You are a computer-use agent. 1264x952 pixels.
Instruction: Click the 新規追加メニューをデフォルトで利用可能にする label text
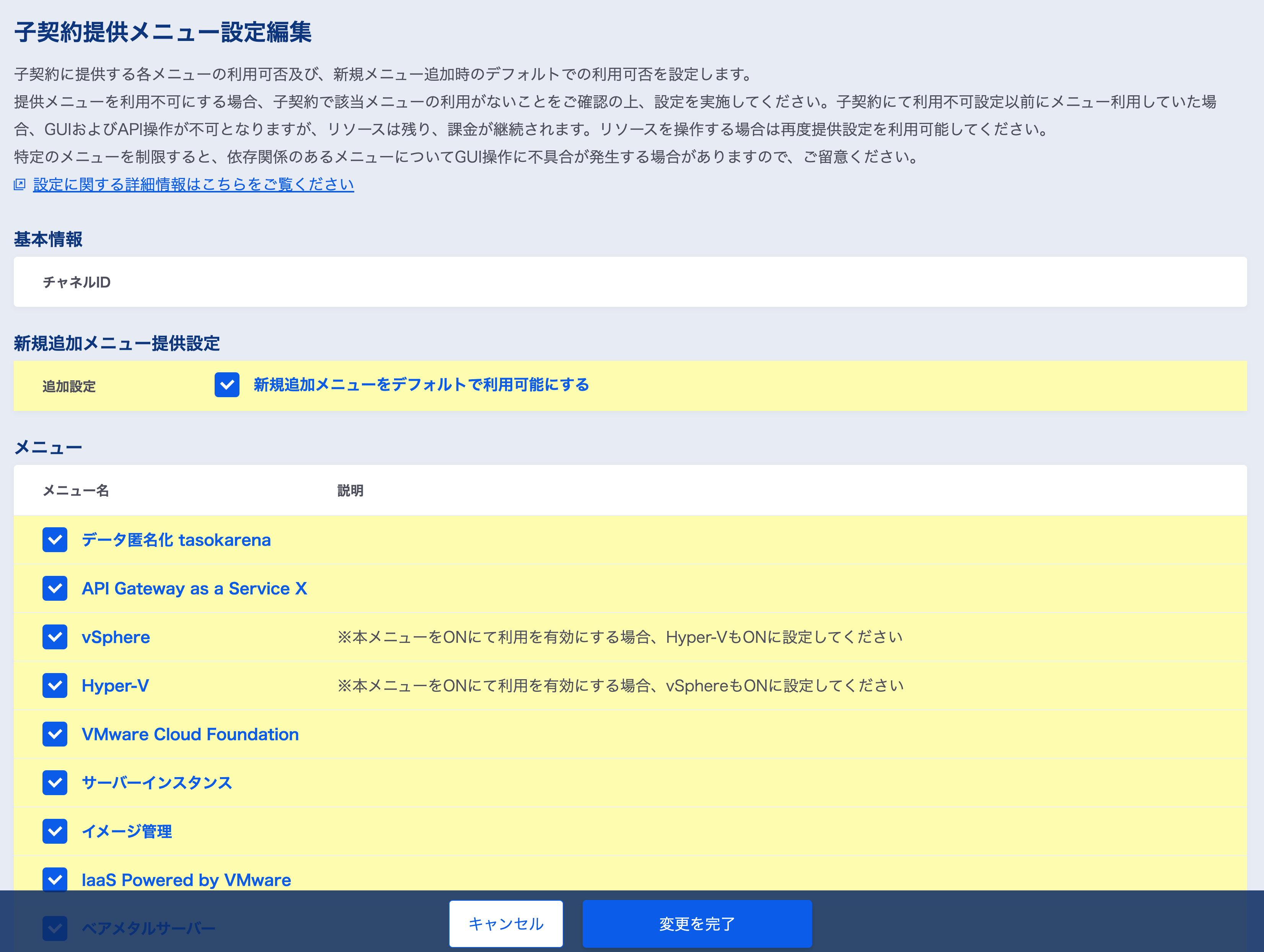421,385
